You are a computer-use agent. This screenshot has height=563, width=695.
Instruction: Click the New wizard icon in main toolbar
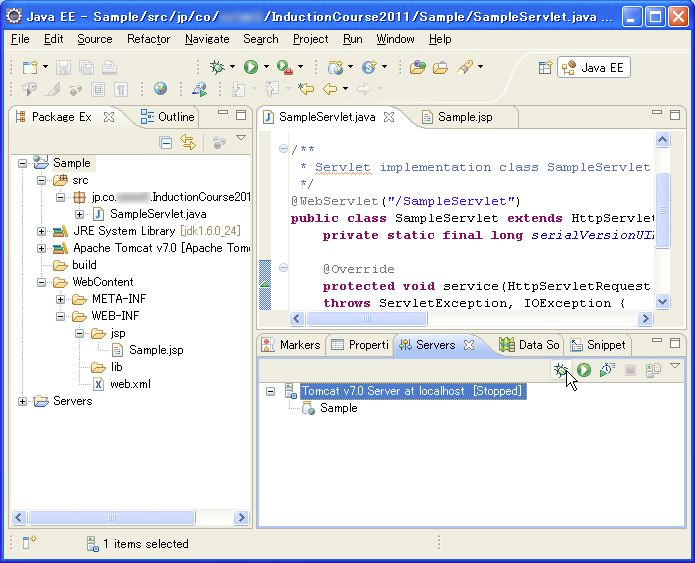(30, 67)
